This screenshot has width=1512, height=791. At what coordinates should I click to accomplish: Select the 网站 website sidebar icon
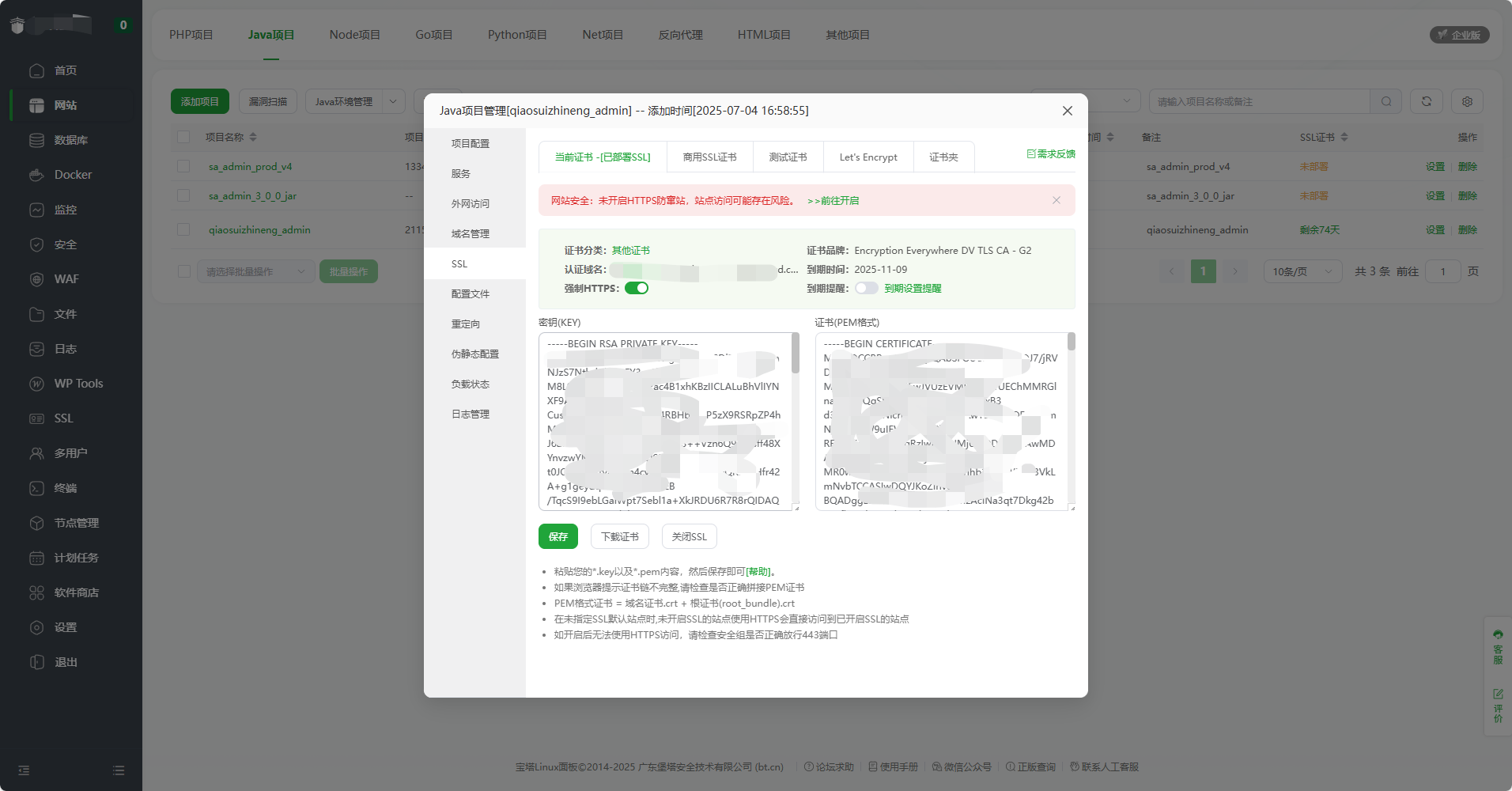point(36,105)
